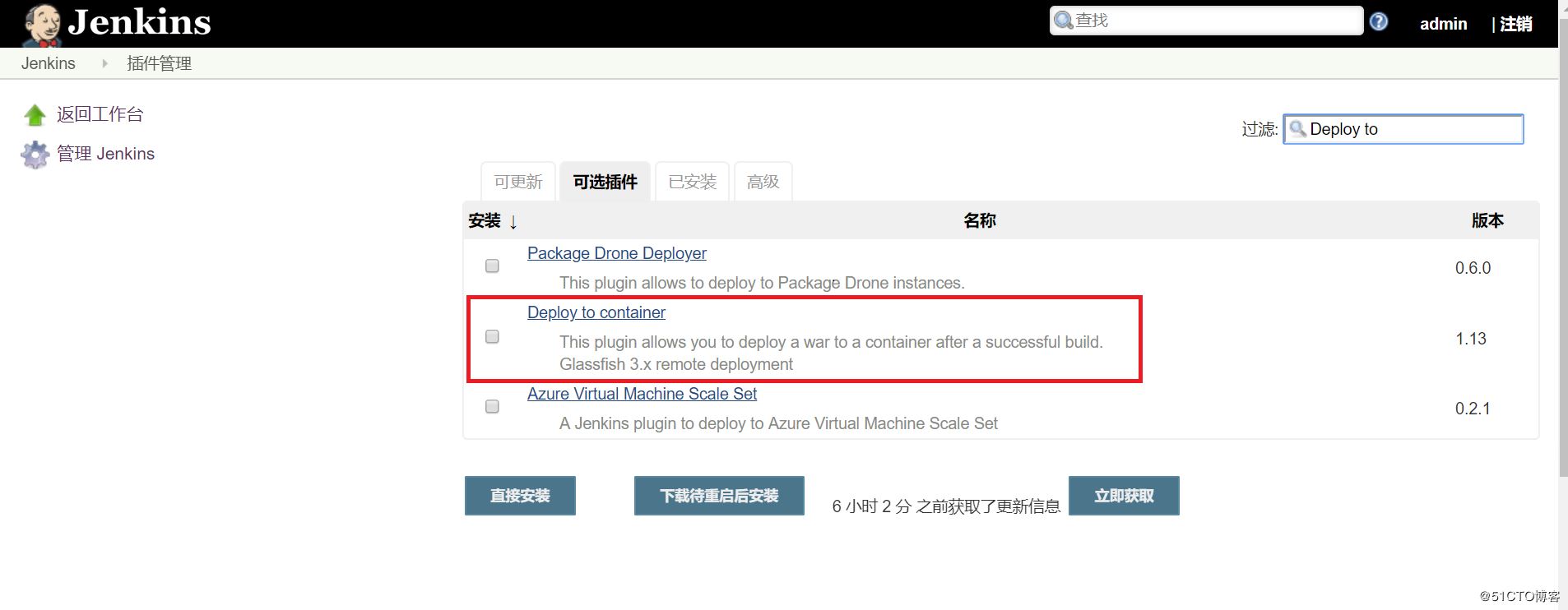
Task: Click the Package Drone instances description
Action: [762, 283]
